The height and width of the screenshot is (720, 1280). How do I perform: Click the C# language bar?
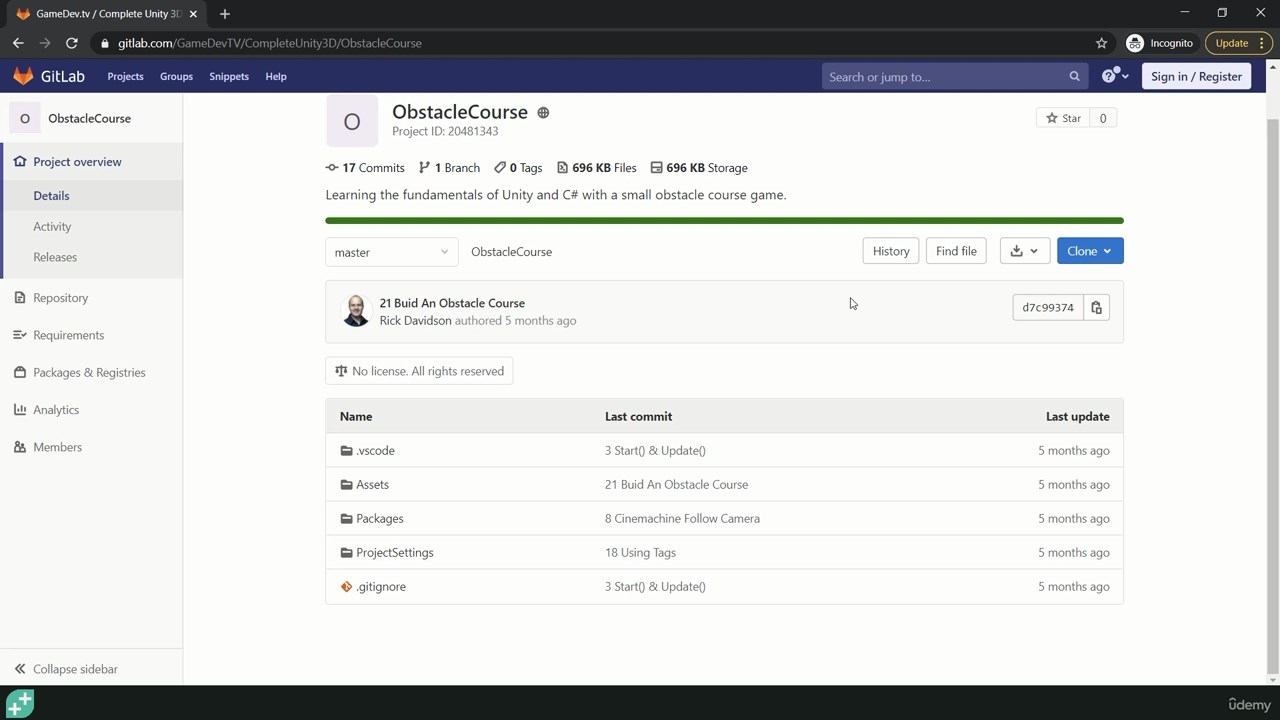pyautogui.click(x=724, y=220)
